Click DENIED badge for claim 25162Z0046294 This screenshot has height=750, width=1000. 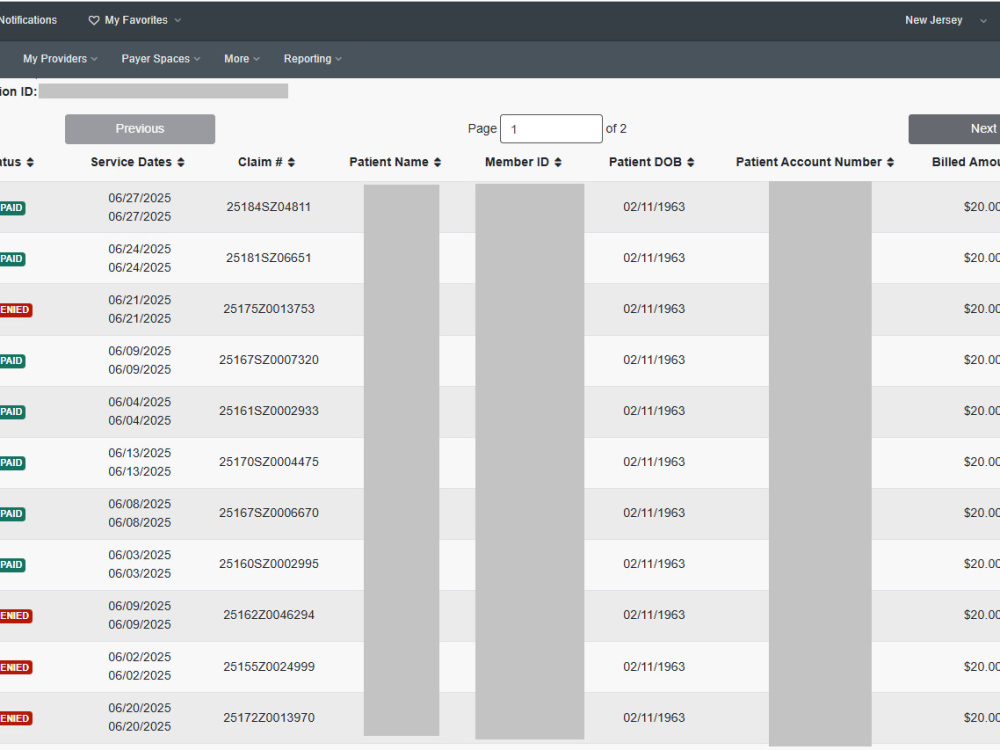tap(16, 616)
